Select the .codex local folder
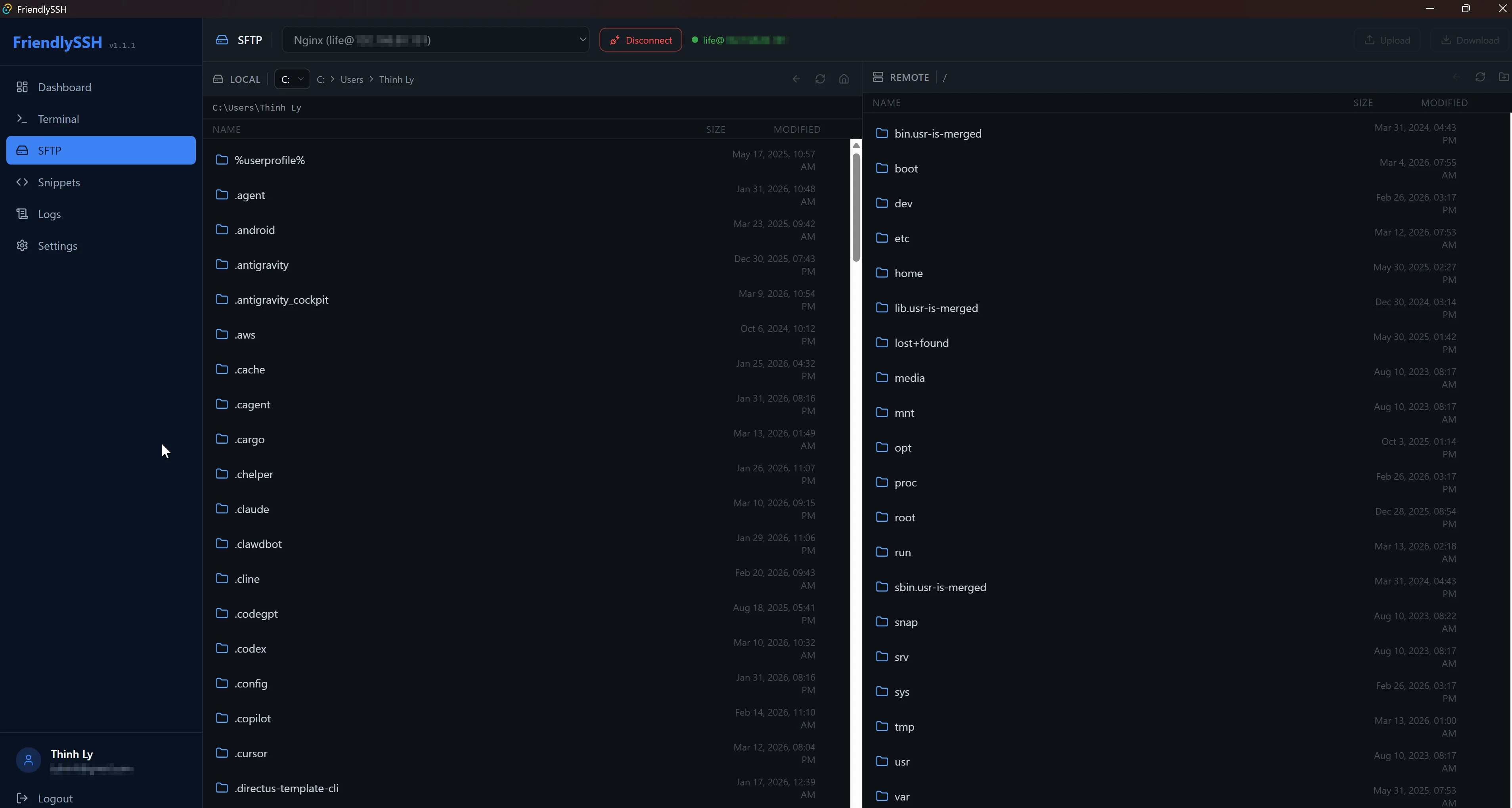The image size is (1512, 808). click(526, 648)
